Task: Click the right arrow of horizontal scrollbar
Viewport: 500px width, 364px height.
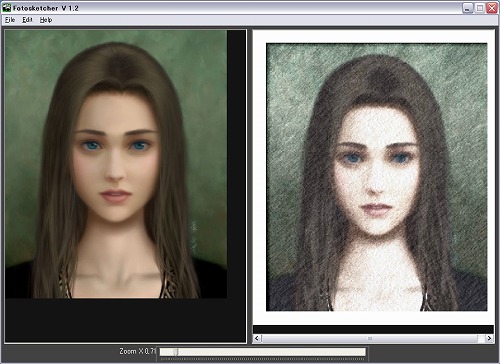Action: [x=489, y=338]
